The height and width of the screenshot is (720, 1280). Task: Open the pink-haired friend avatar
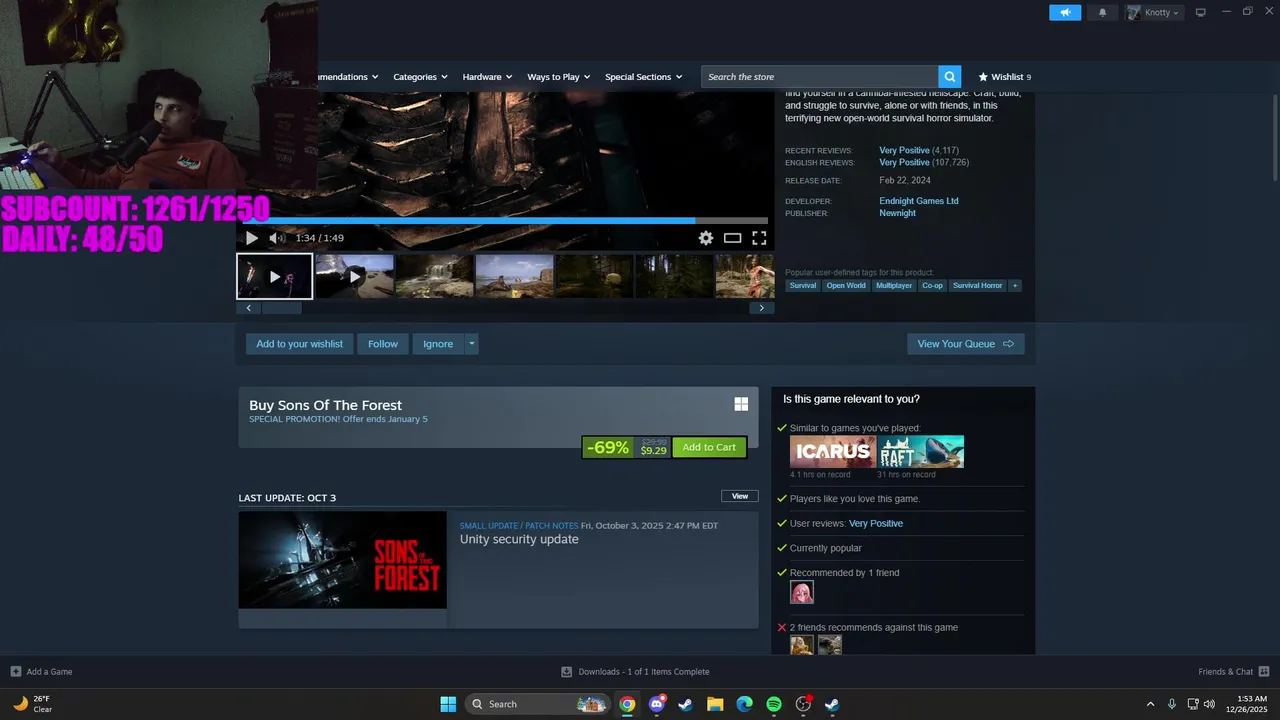(802, 592)
